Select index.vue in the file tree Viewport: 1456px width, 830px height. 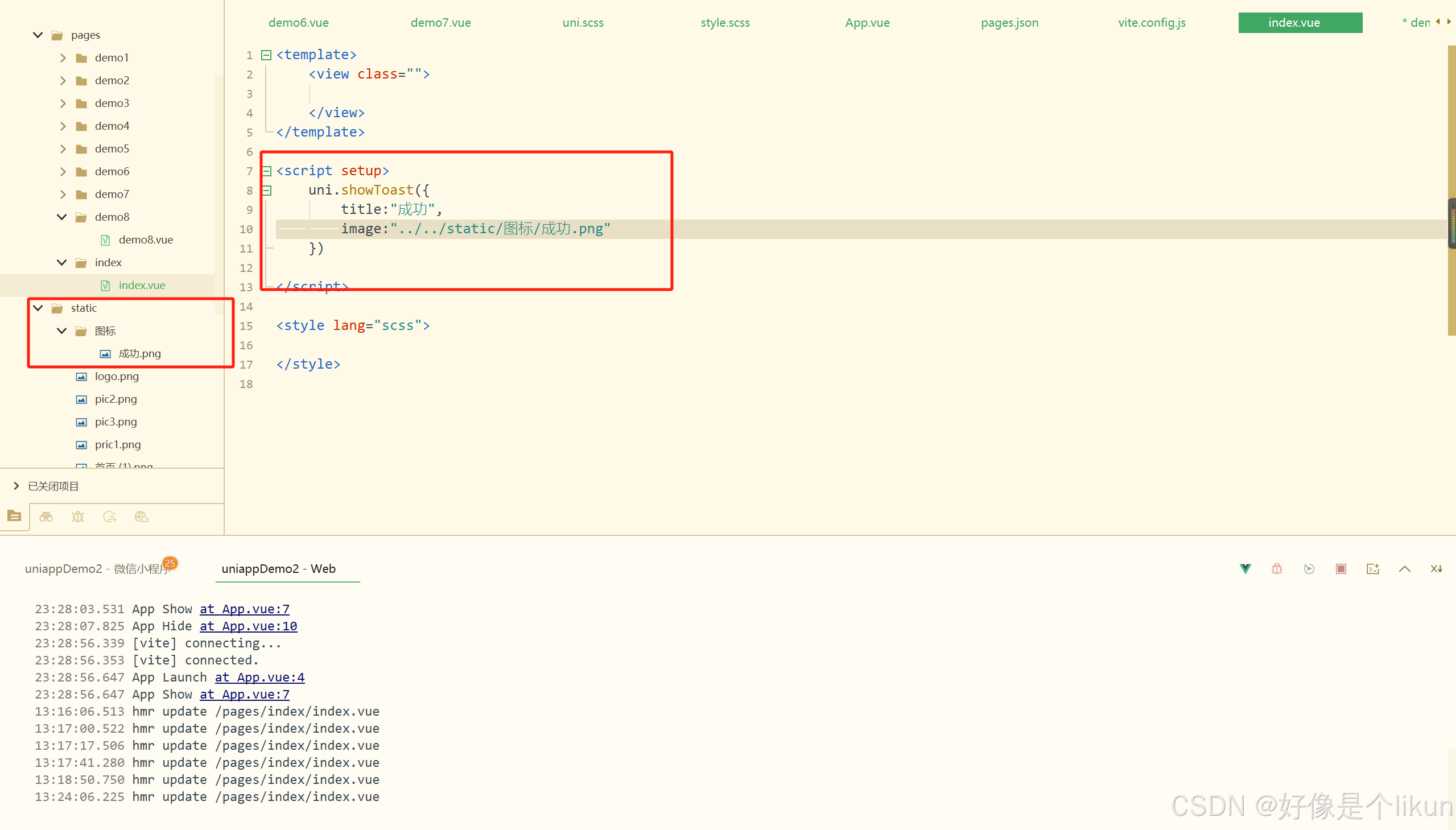click(x=142, y=286)
